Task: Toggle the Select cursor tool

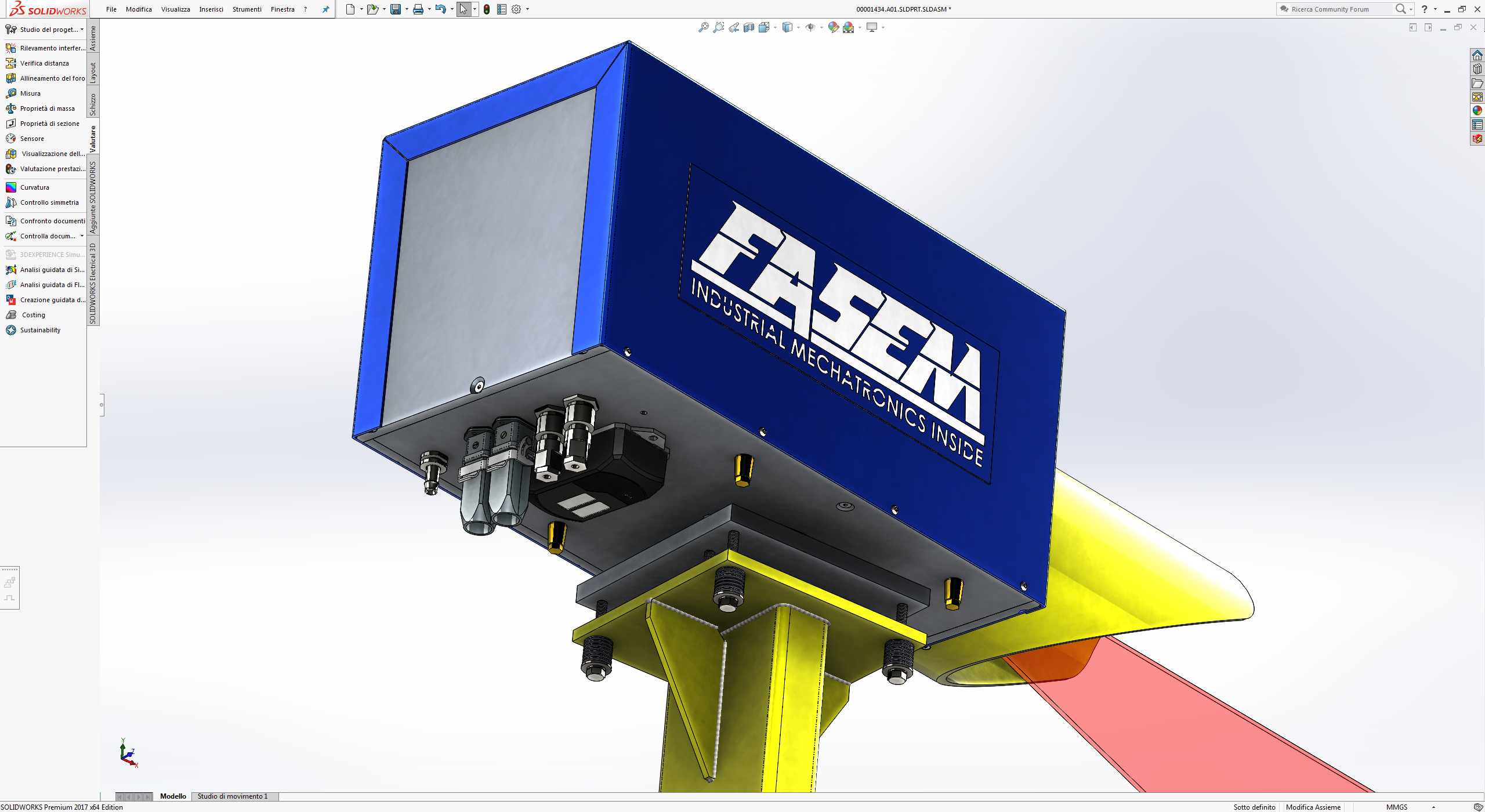Action: click(x=463, y=9)
